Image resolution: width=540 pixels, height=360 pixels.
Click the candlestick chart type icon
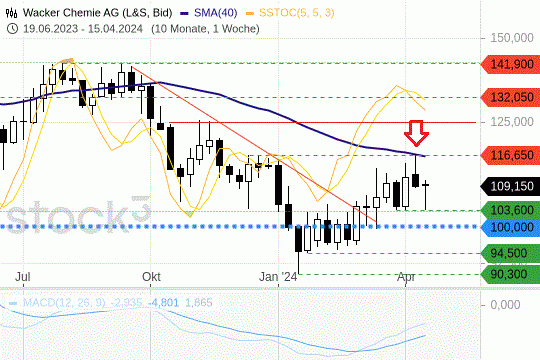(x=11, y=13)
